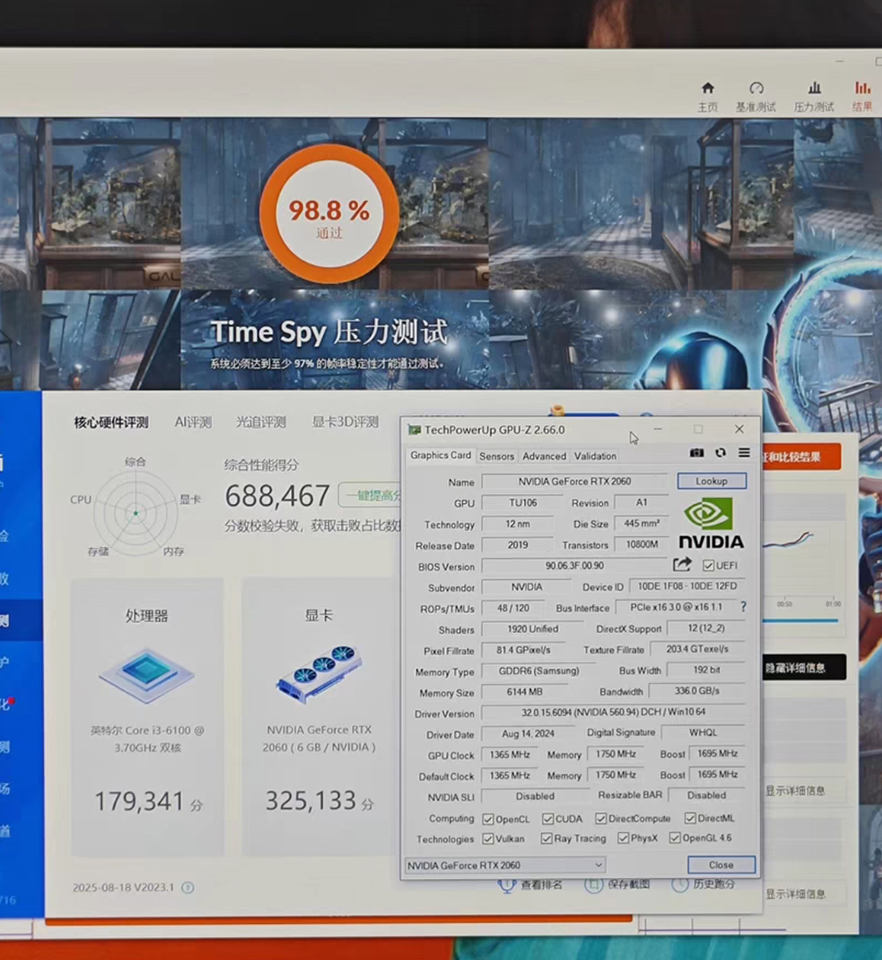Toggle the Ray Tracing checkbox
The width and height of the screenshot is (882, 960).
coord(547,839)
